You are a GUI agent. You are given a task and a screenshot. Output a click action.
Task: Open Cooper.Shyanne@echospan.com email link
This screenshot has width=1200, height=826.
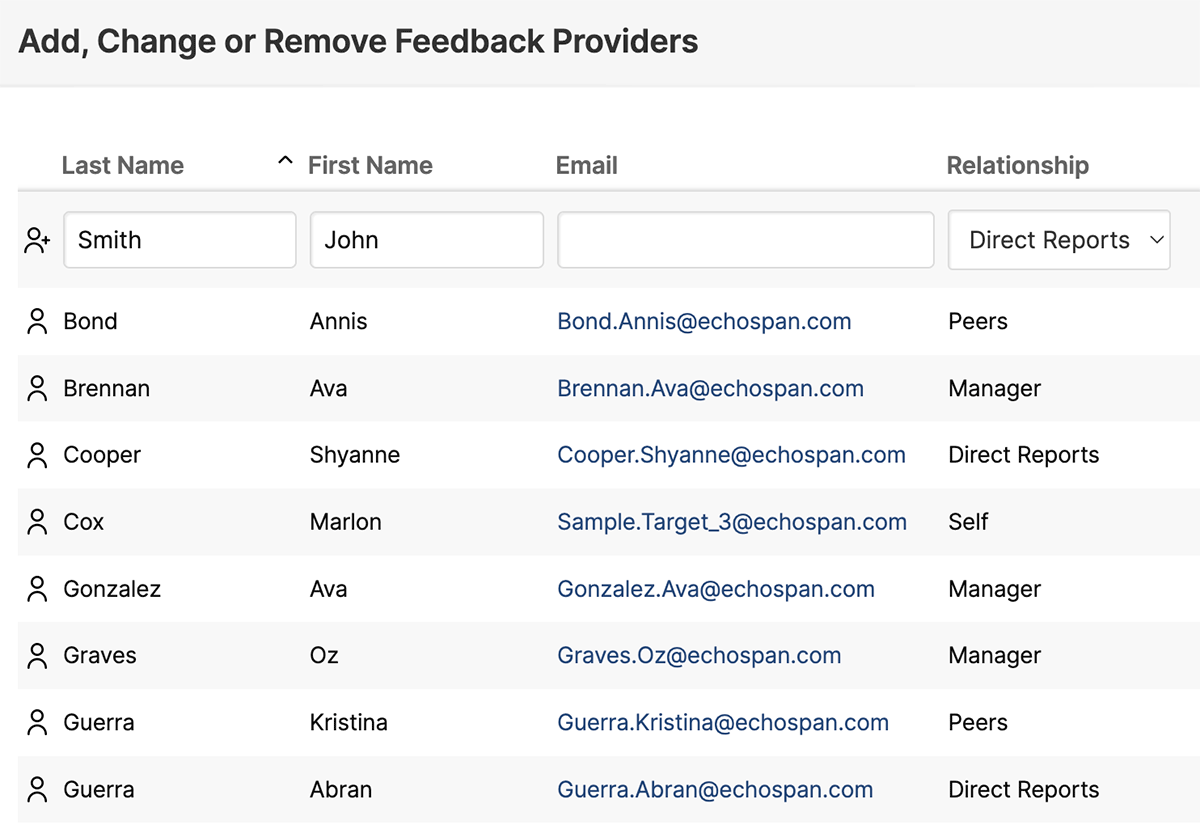click(x=732, y=456)
